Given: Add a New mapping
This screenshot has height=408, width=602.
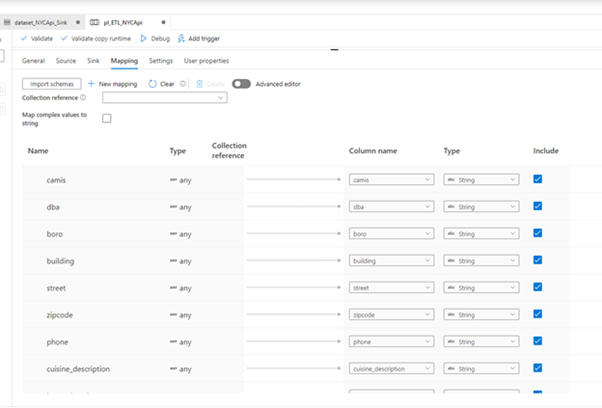Looking at the screenshot, I should (x=112, y=84).
